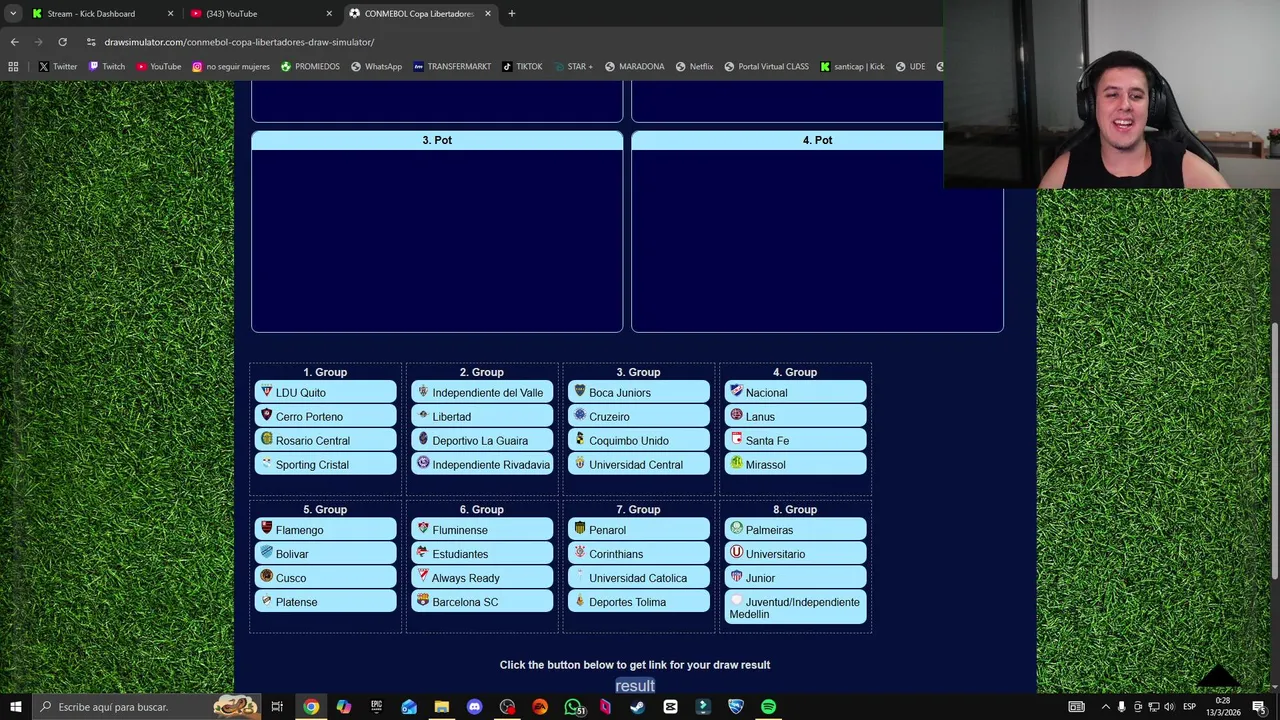Close the Kick Dashboard tab

point(170,14)
